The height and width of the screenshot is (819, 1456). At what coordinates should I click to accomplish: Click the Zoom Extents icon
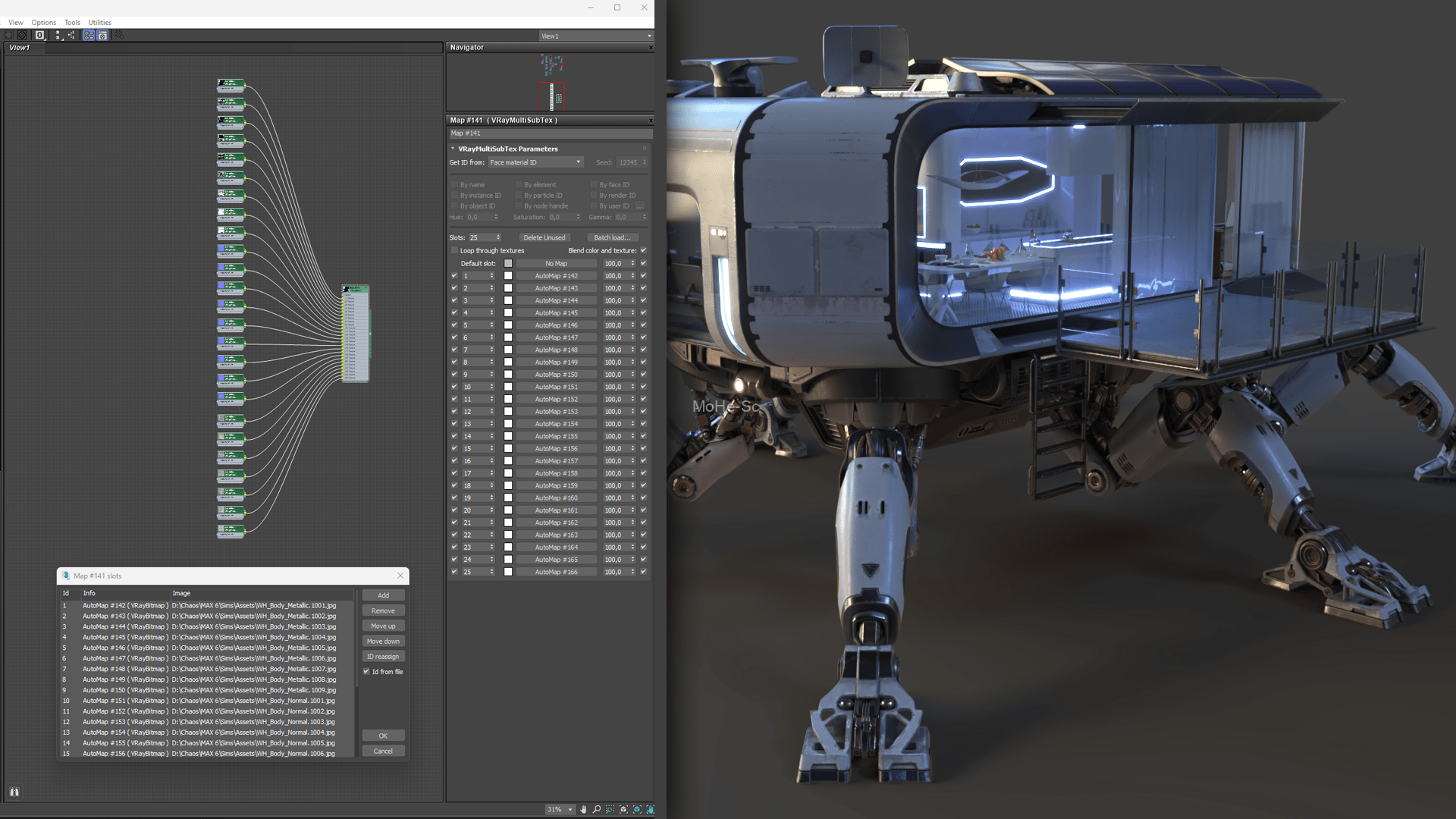pos(623,809)
